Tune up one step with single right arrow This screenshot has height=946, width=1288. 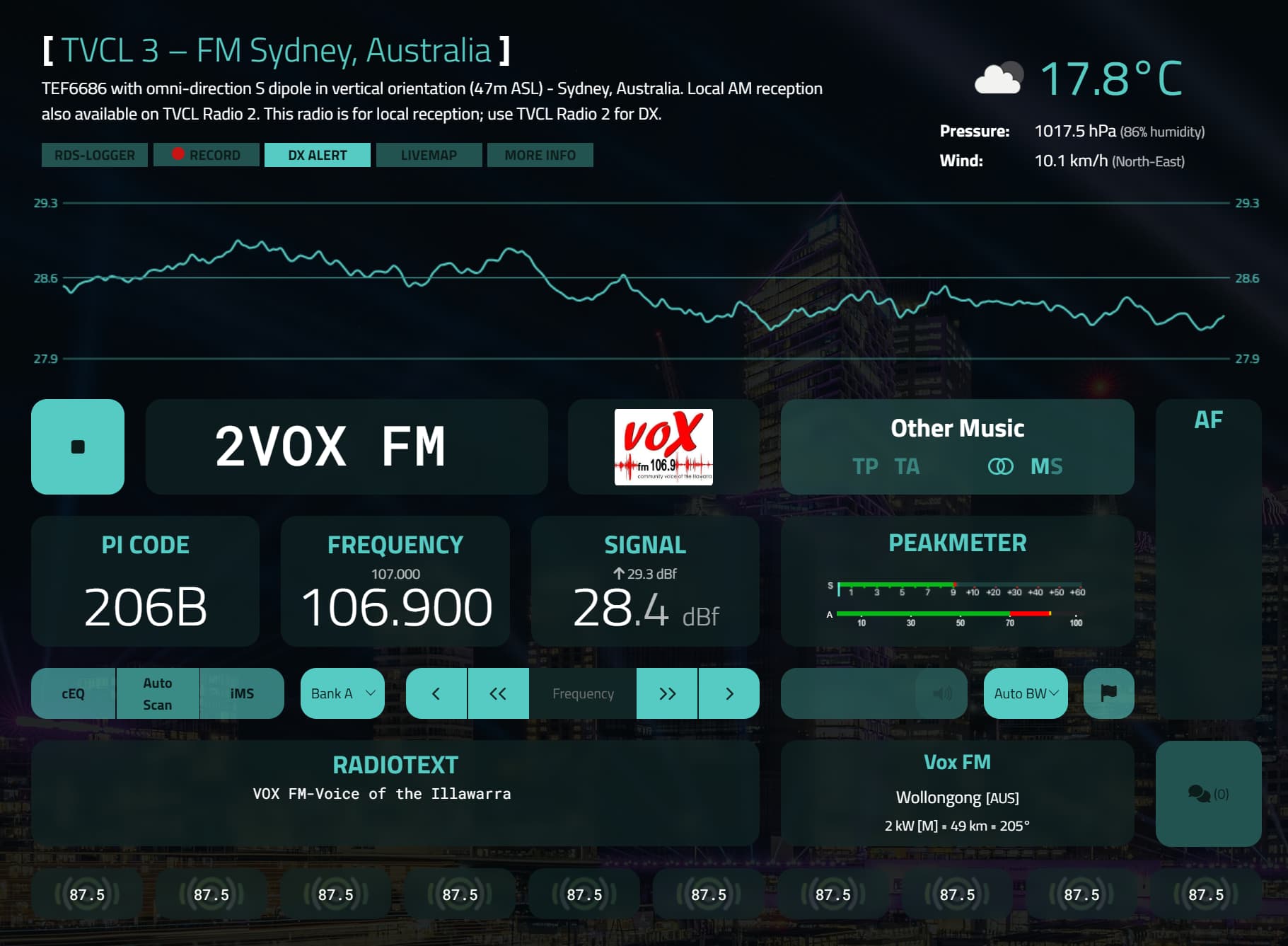coord(729,693)
